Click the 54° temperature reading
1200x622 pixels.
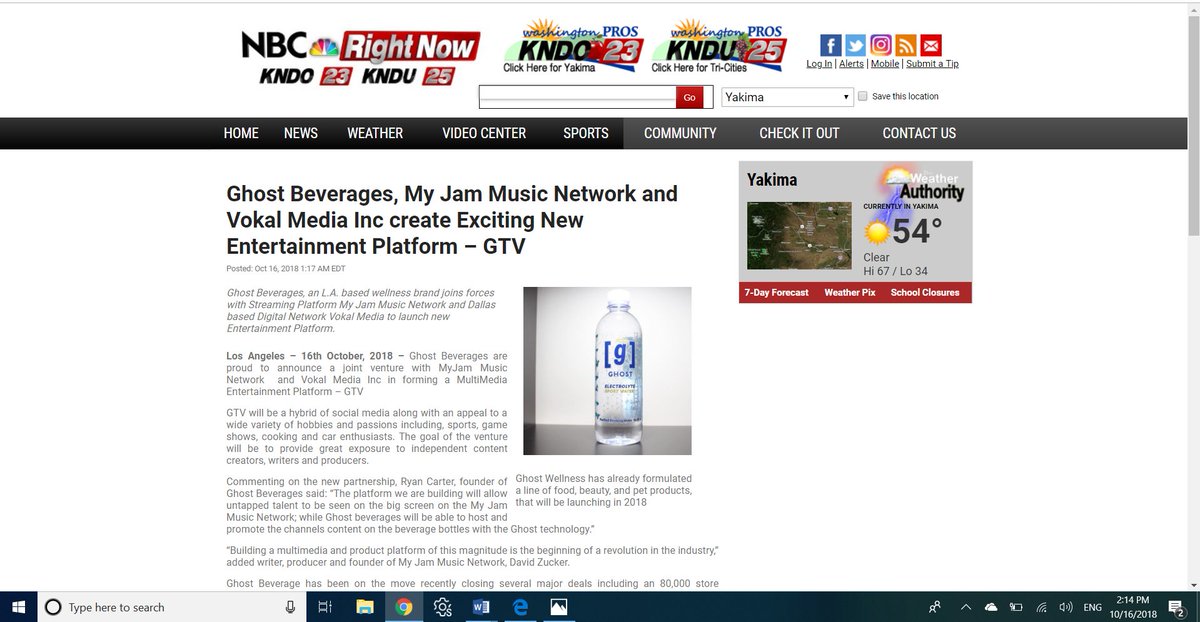(x=917, y=232)
